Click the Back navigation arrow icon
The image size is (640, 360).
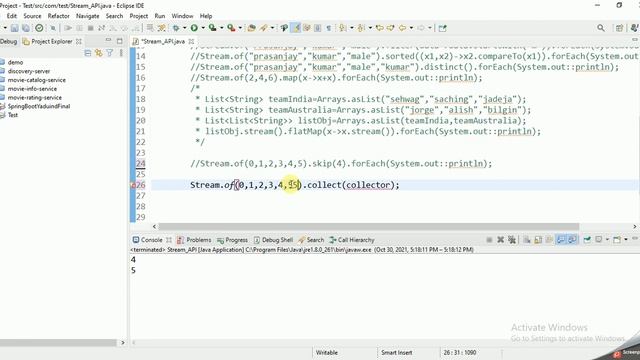(x=402, y=28)
